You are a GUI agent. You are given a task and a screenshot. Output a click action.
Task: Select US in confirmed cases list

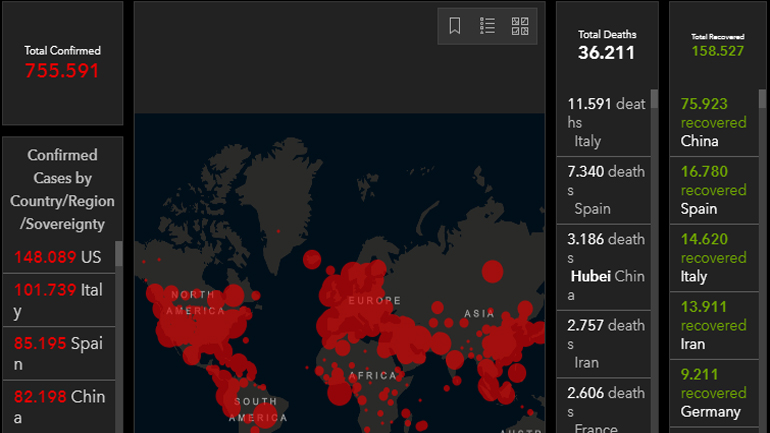tap(58, 257)
